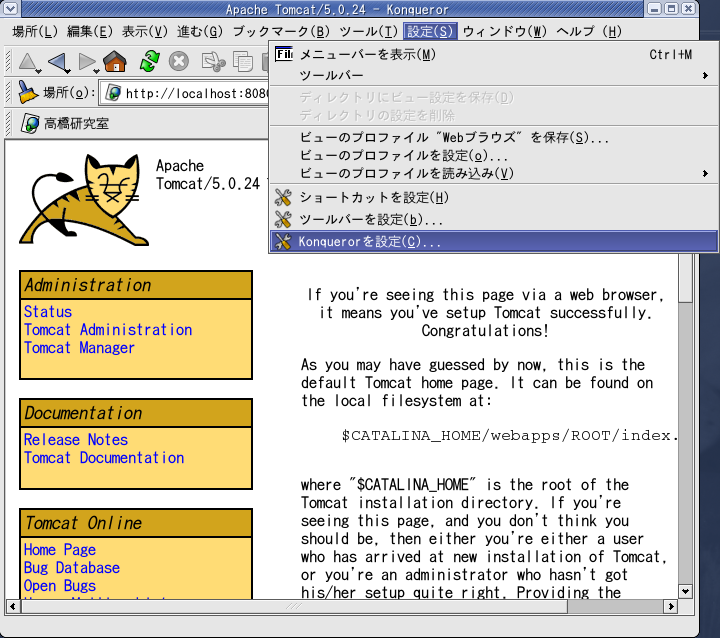This screenshot has height=638, width=720.
Task: Select ビューのプロファイル Webブラウズ を保存
Action: [493, 137]
